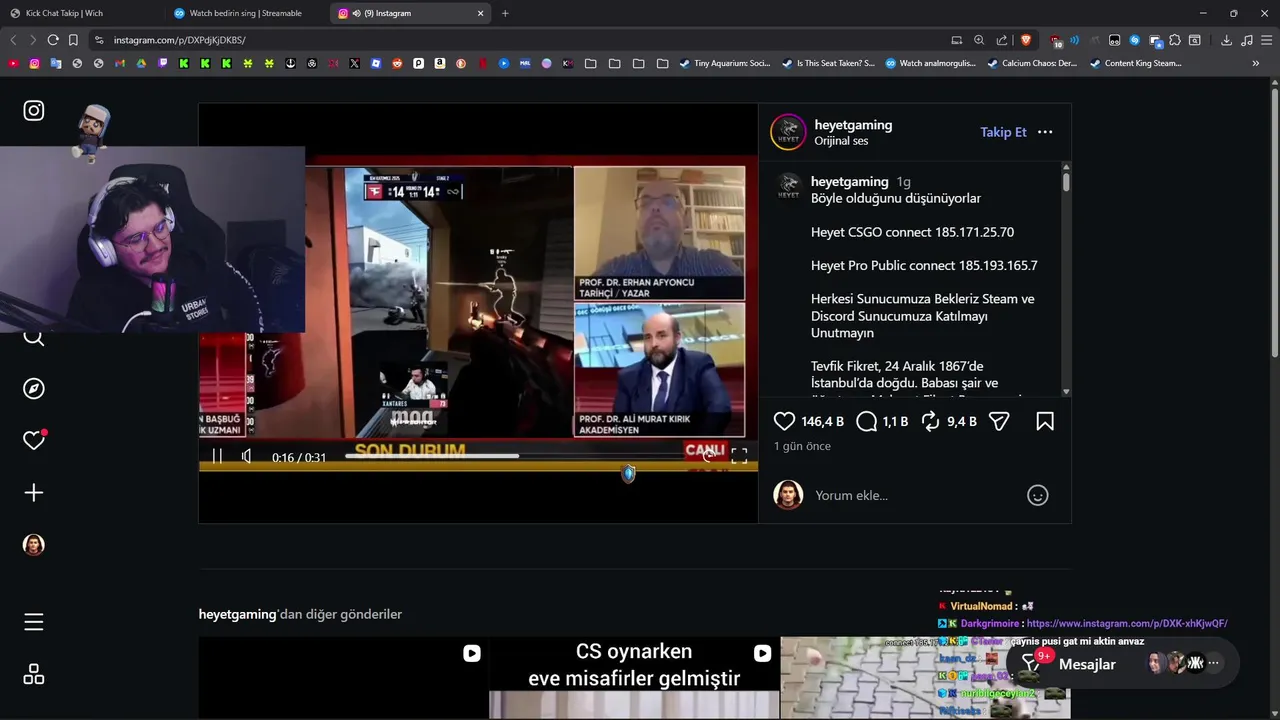Screen dimensions: 1280x720
Task: Open Content King Steam bookmark
Action: (x=1135, y=63)
